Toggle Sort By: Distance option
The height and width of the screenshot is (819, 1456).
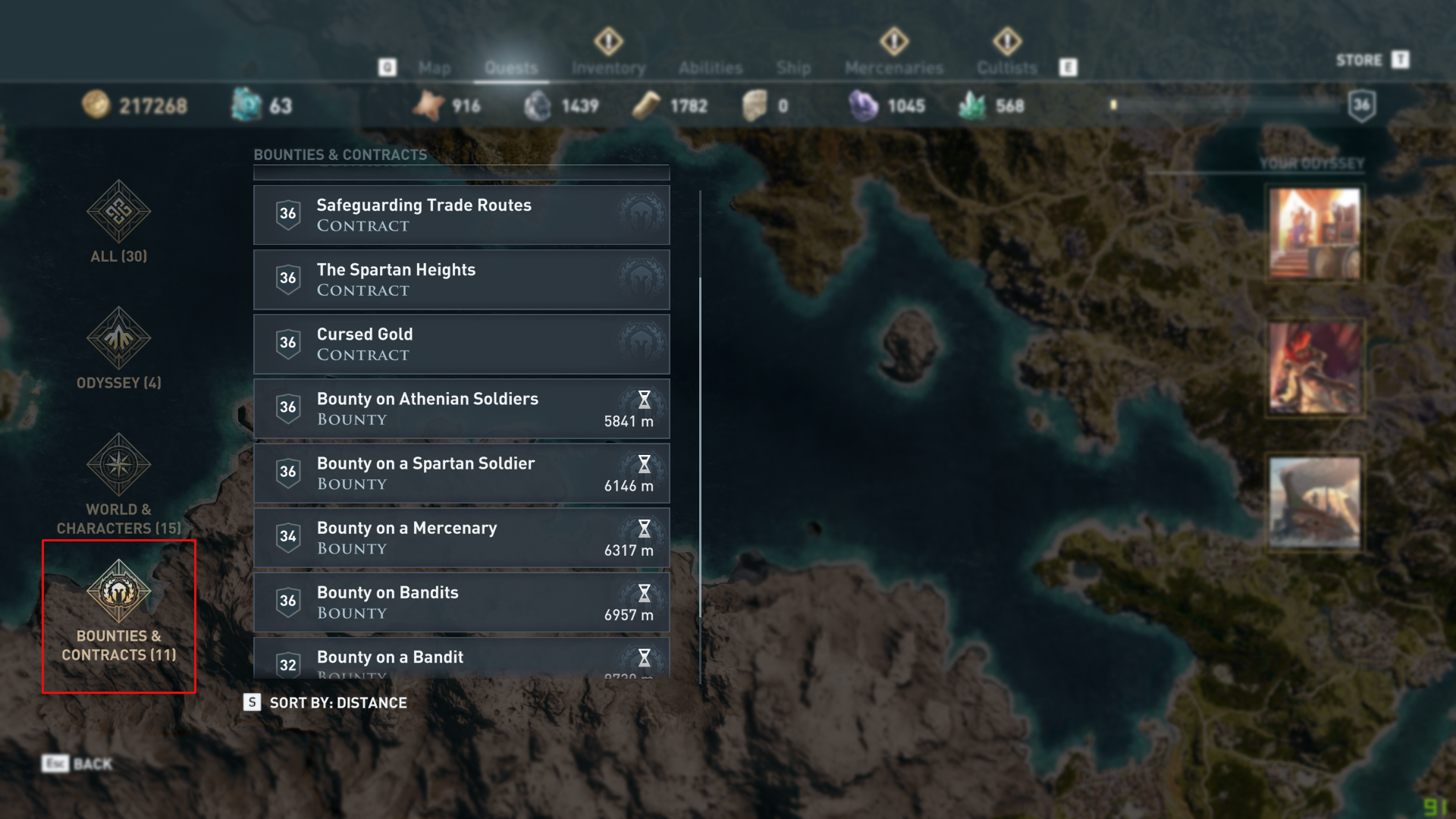337,703
